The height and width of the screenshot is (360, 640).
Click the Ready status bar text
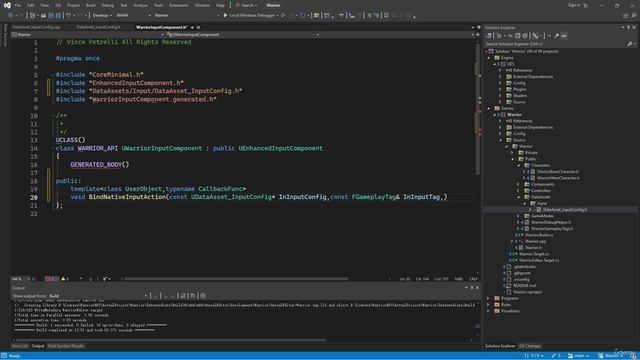coord(14,356)
